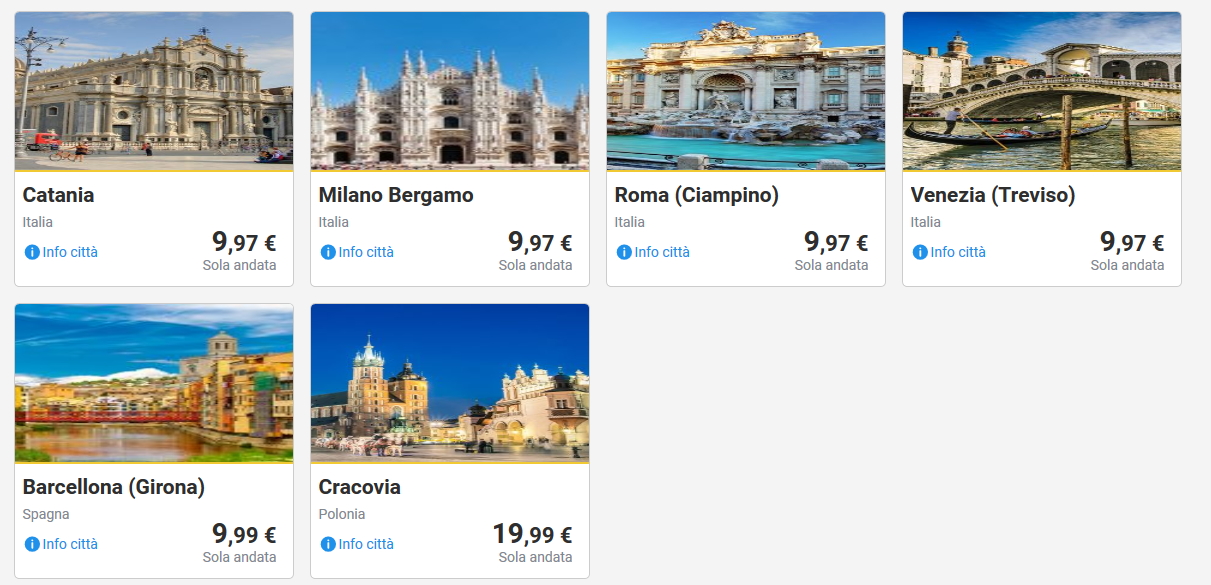Click the info icon for Barcellona (Girona)
Viewport: 1211px width, 585px height.
[x=32, y=544]
